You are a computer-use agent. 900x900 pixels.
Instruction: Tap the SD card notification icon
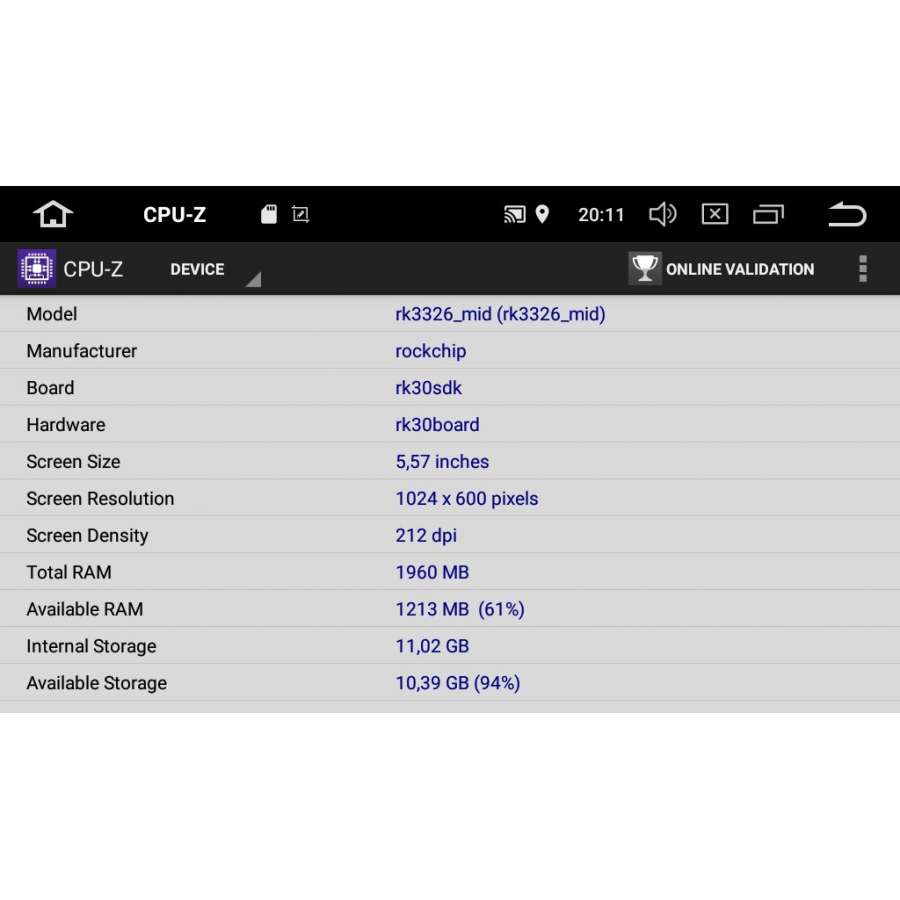click(x=269, y=214)
